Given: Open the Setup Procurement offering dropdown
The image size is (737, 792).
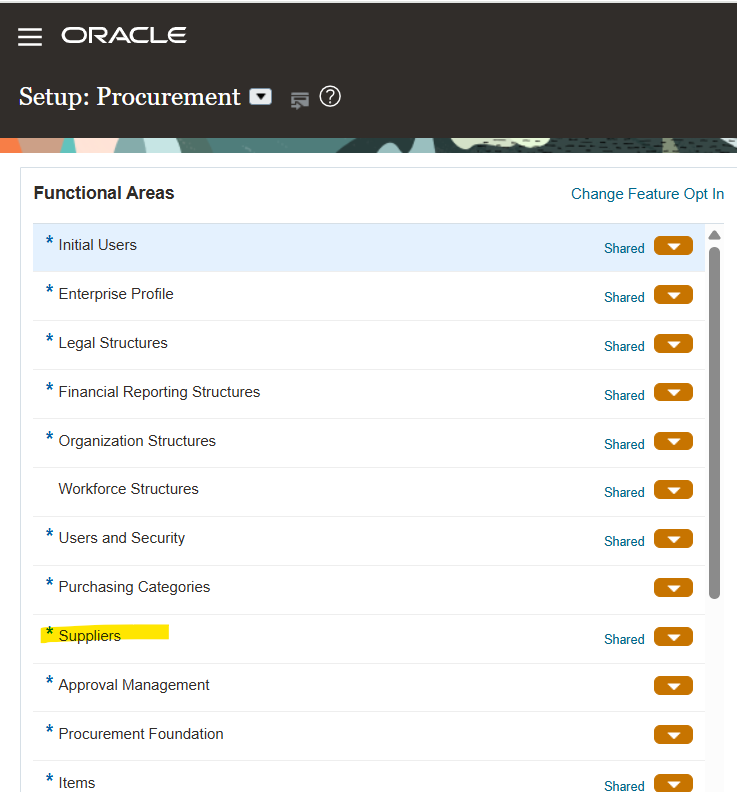Looking at the screenshot, I should (x=260, y=97).
